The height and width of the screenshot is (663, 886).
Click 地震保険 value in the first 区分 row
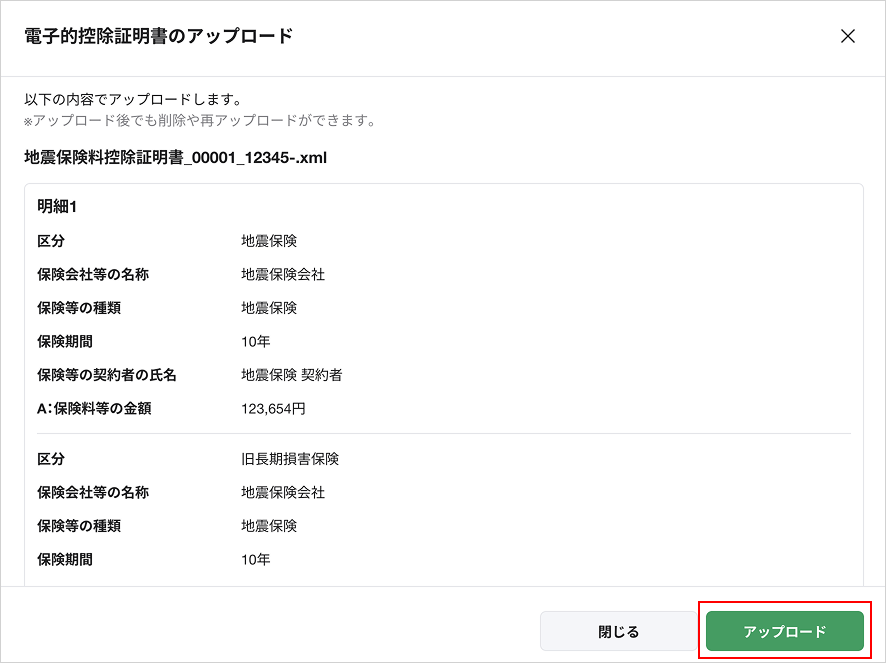tap(269, 241)
